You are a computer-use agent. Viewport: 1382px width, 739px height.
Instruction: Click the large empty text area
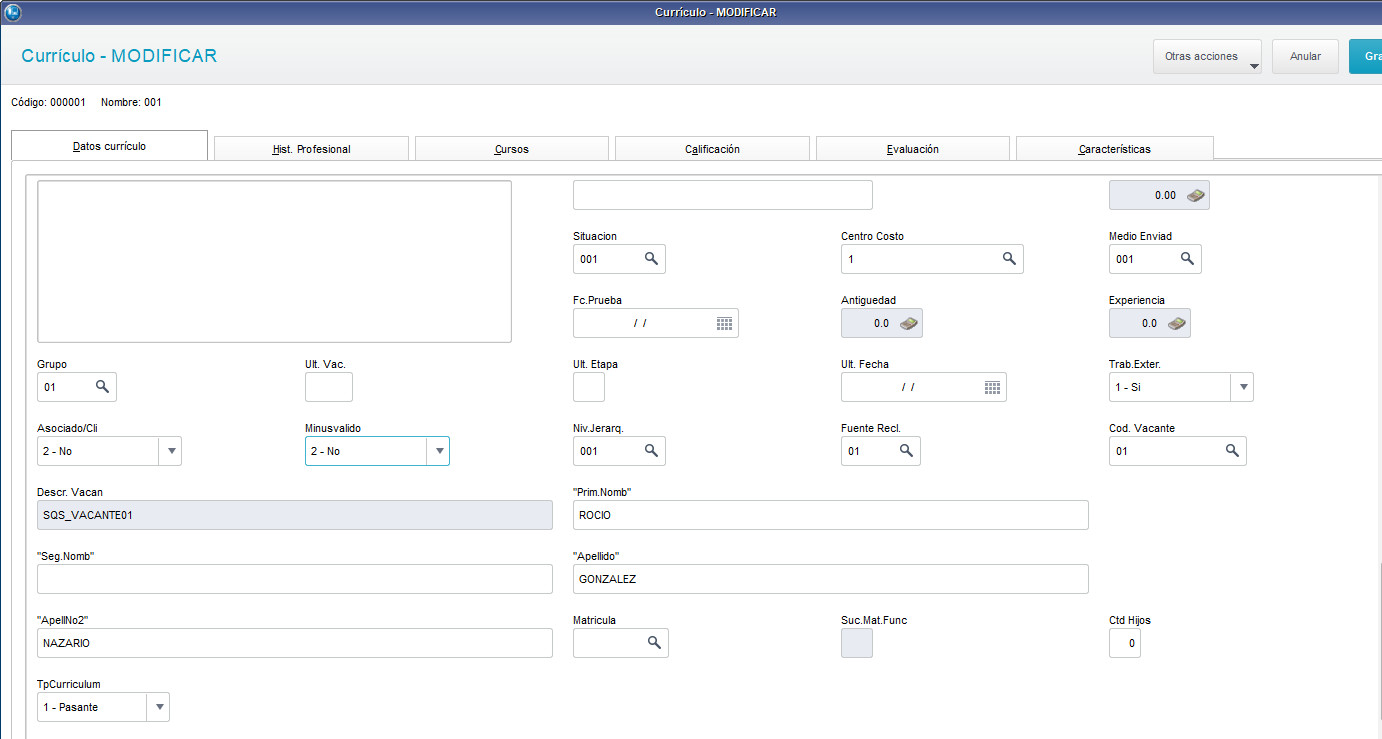click(x=274, y=262)
